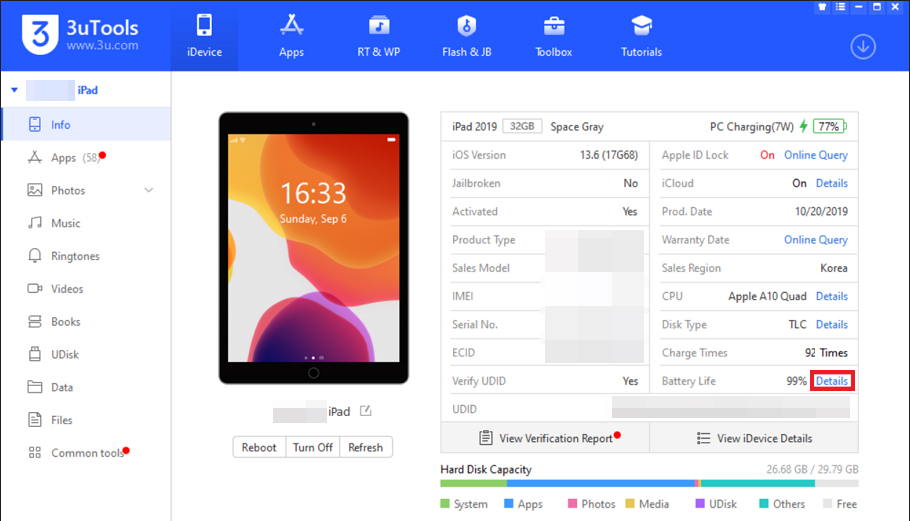Open Music in the sidebar
The image size is (910, 521).
point(86,223)
